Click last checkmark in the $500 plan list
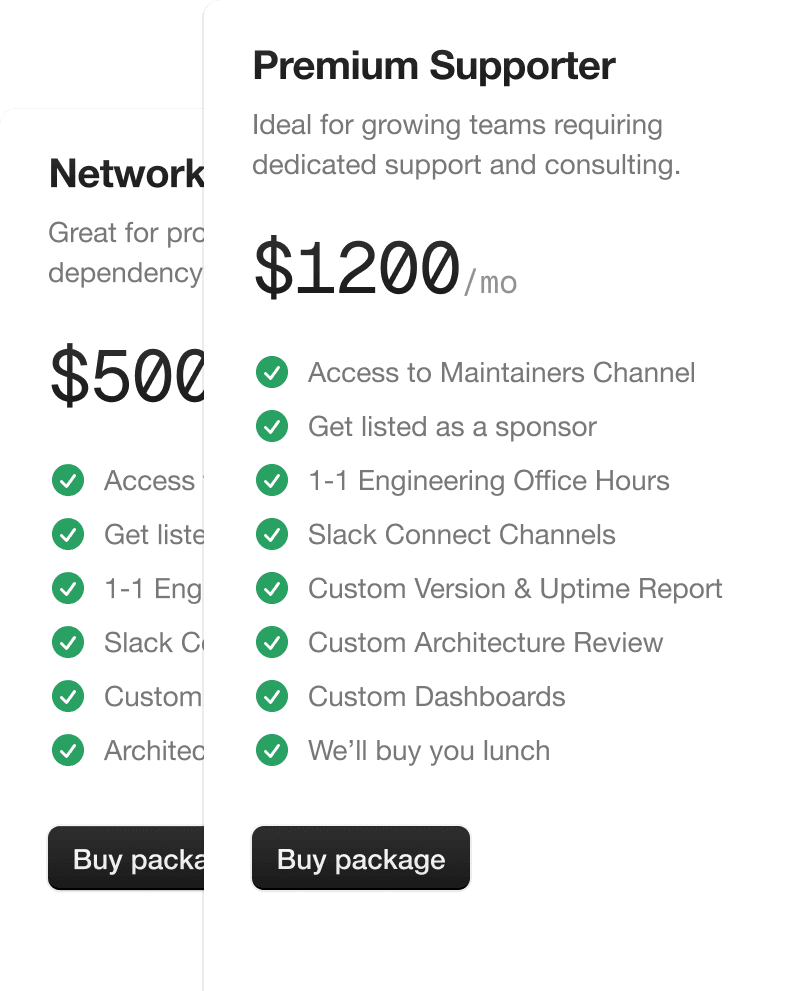 (x=68, y=749)
